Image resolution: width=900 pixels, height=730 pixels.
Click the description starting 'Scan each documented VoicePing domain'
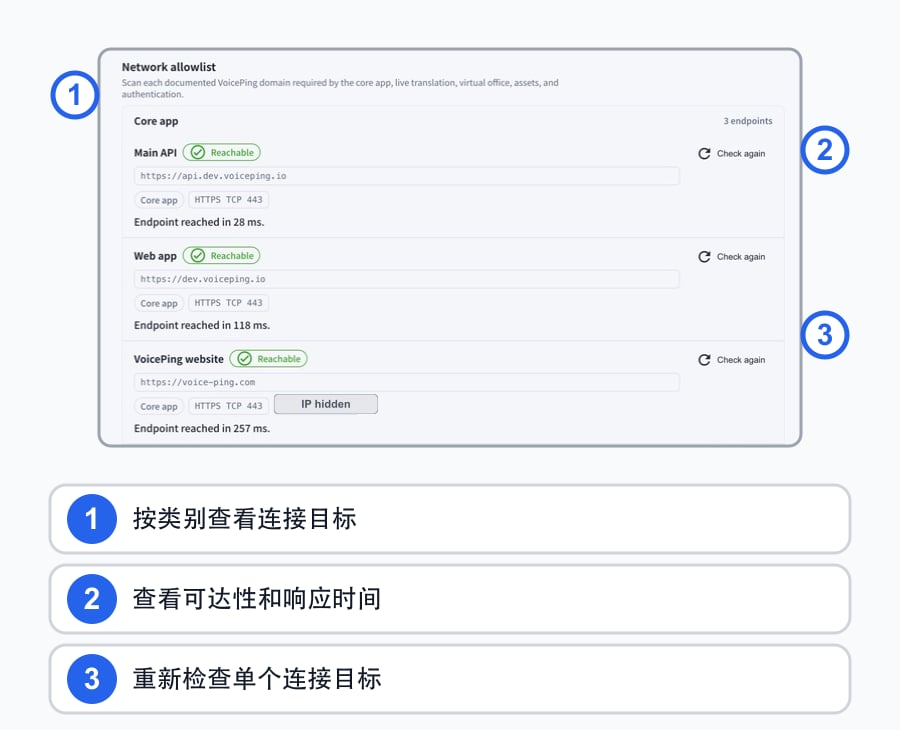point(340,88)
